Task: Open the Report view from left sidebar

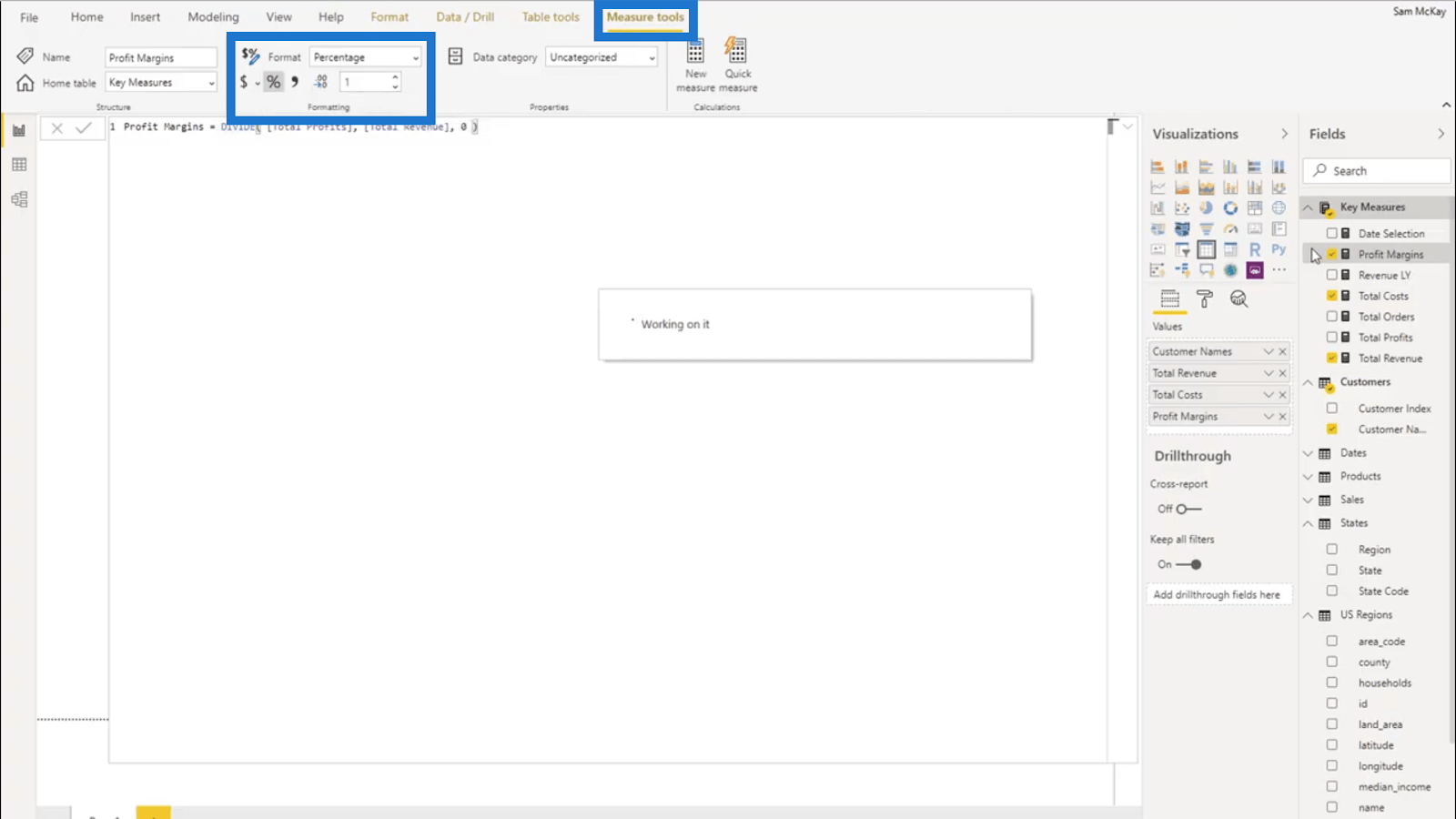Action: pyautogui.click(x=19, y=130)
